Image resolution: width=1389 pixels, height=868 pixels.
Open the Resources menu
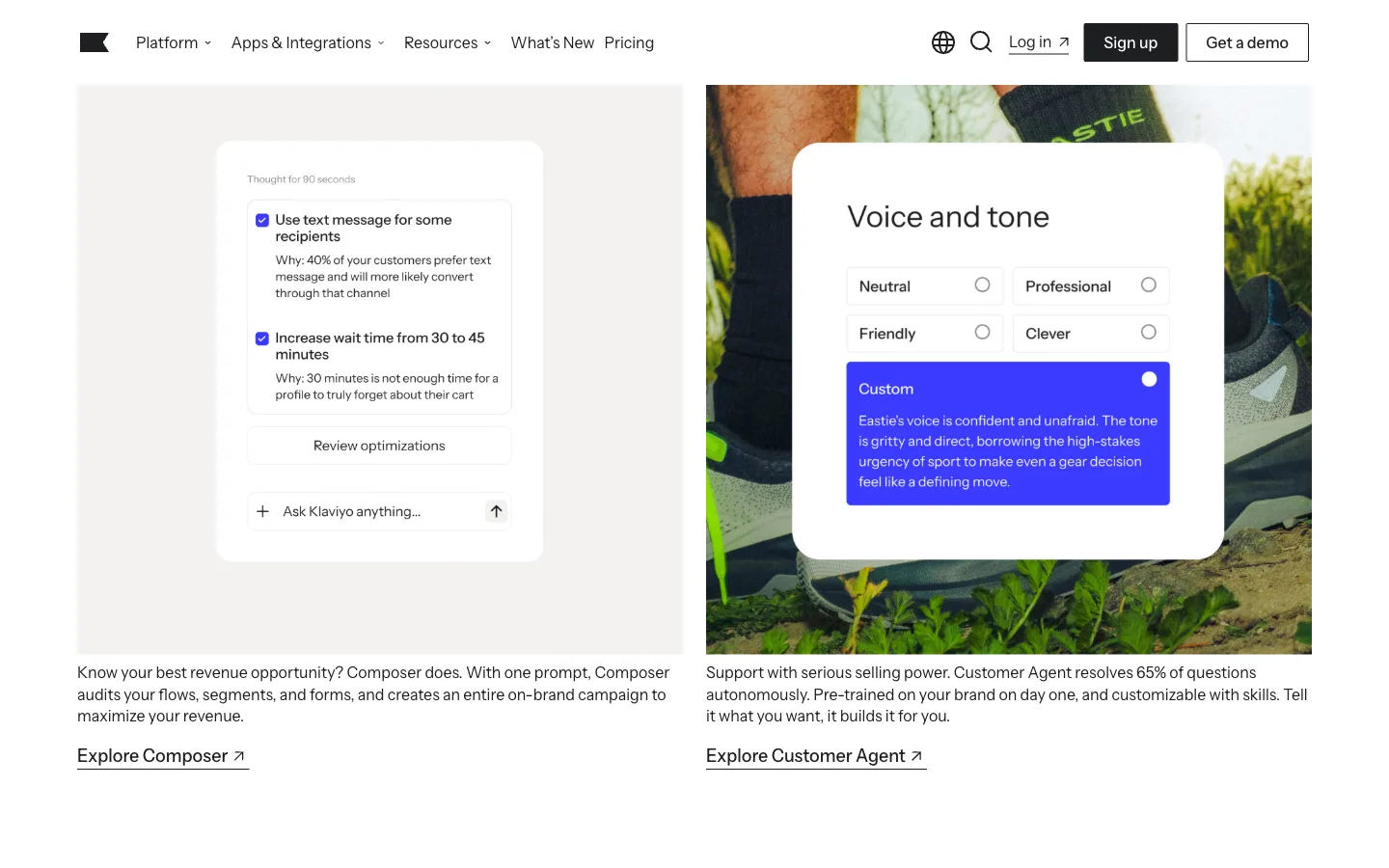tap(448, 42)
